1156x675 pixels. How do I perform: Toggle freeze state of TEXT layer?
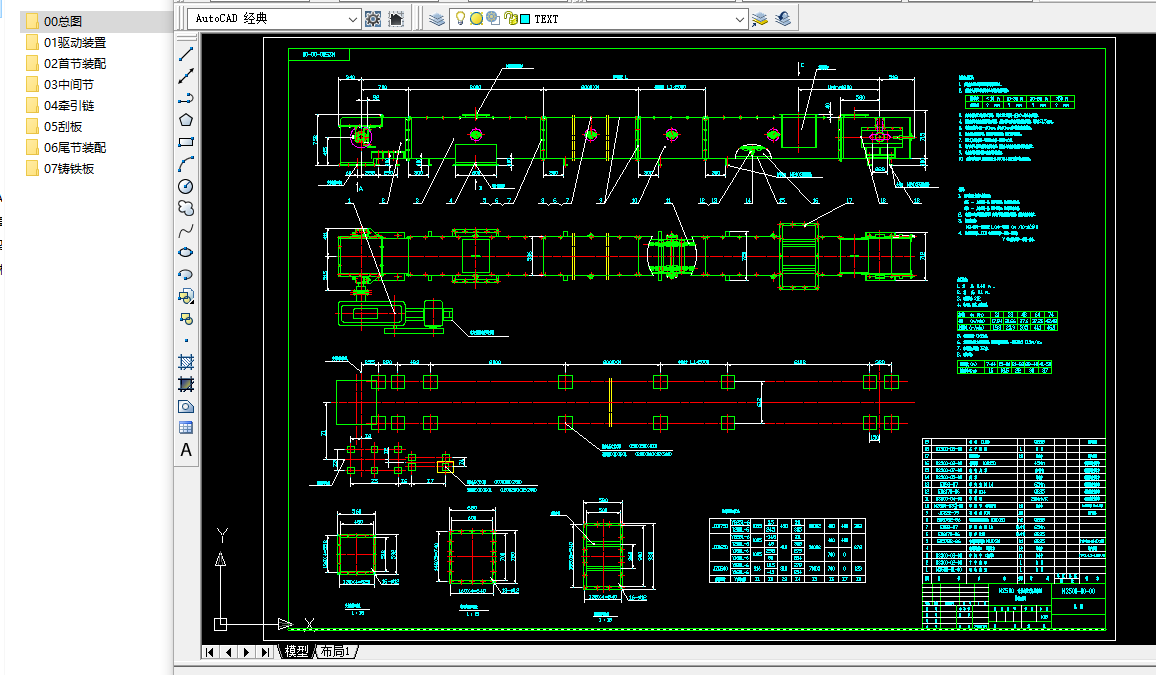click(476, 18)
